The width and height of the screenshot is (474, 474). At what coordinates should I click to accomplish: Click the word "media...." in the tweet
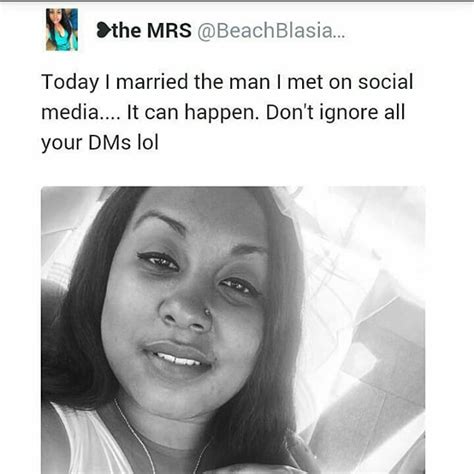click(80, 112)
